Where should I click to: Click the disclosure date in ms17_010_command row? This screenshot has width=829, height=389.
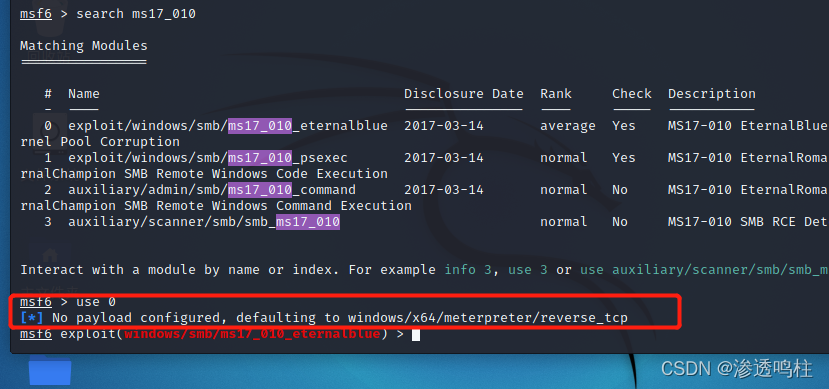(444, 190)
